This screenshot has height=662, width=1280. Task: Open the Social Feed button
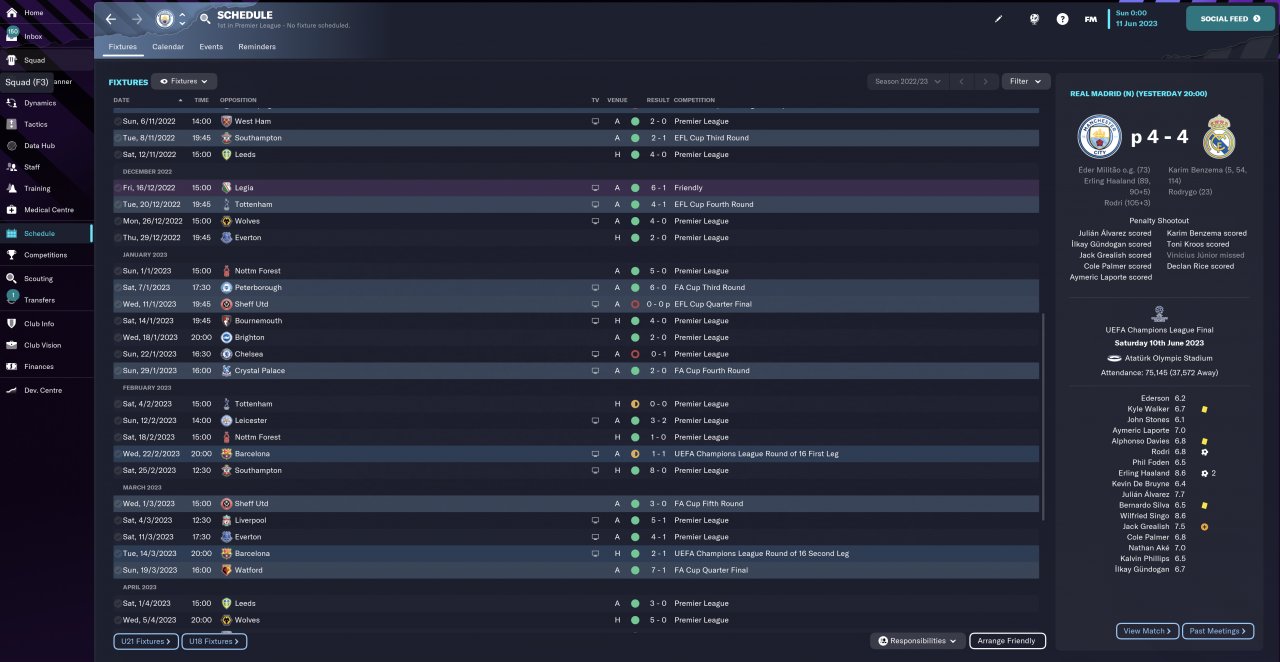pos(1230,19)
